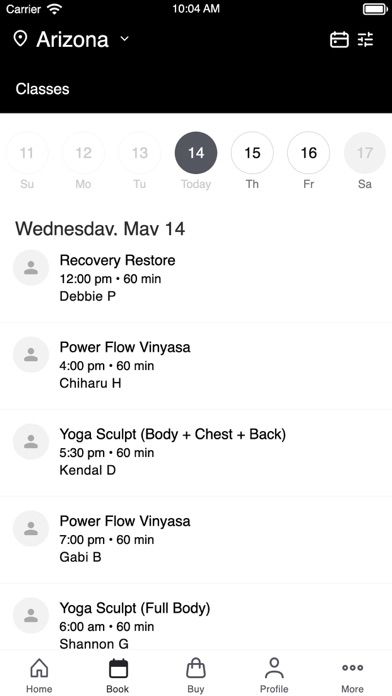Image resolution: width=392 pixels, height=696 pixels.
Task: Select Friday 16 date circle
Action: click(309, 153)
